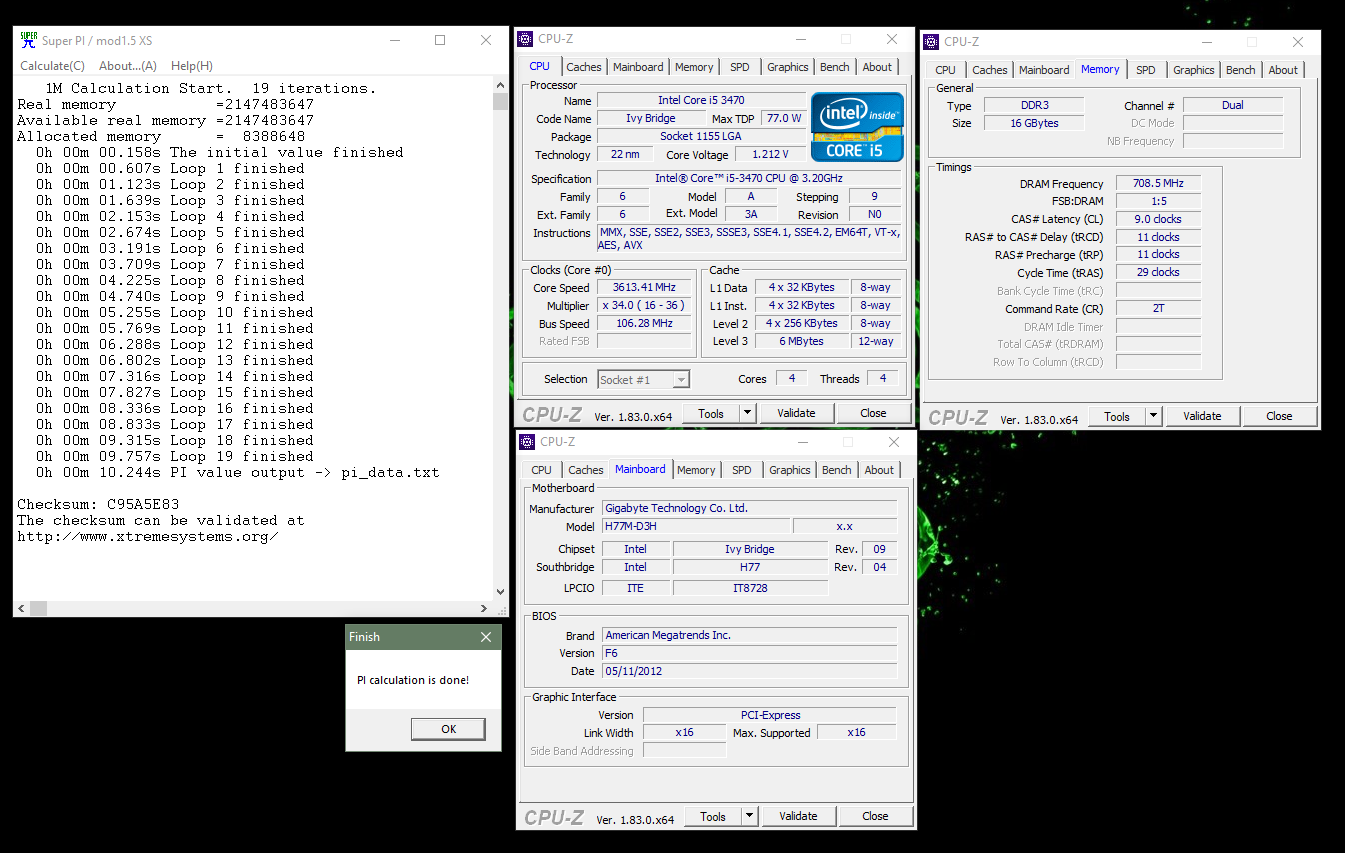Click the CPU-Z icon in the Mainboard window title bar

coord(527,442)
